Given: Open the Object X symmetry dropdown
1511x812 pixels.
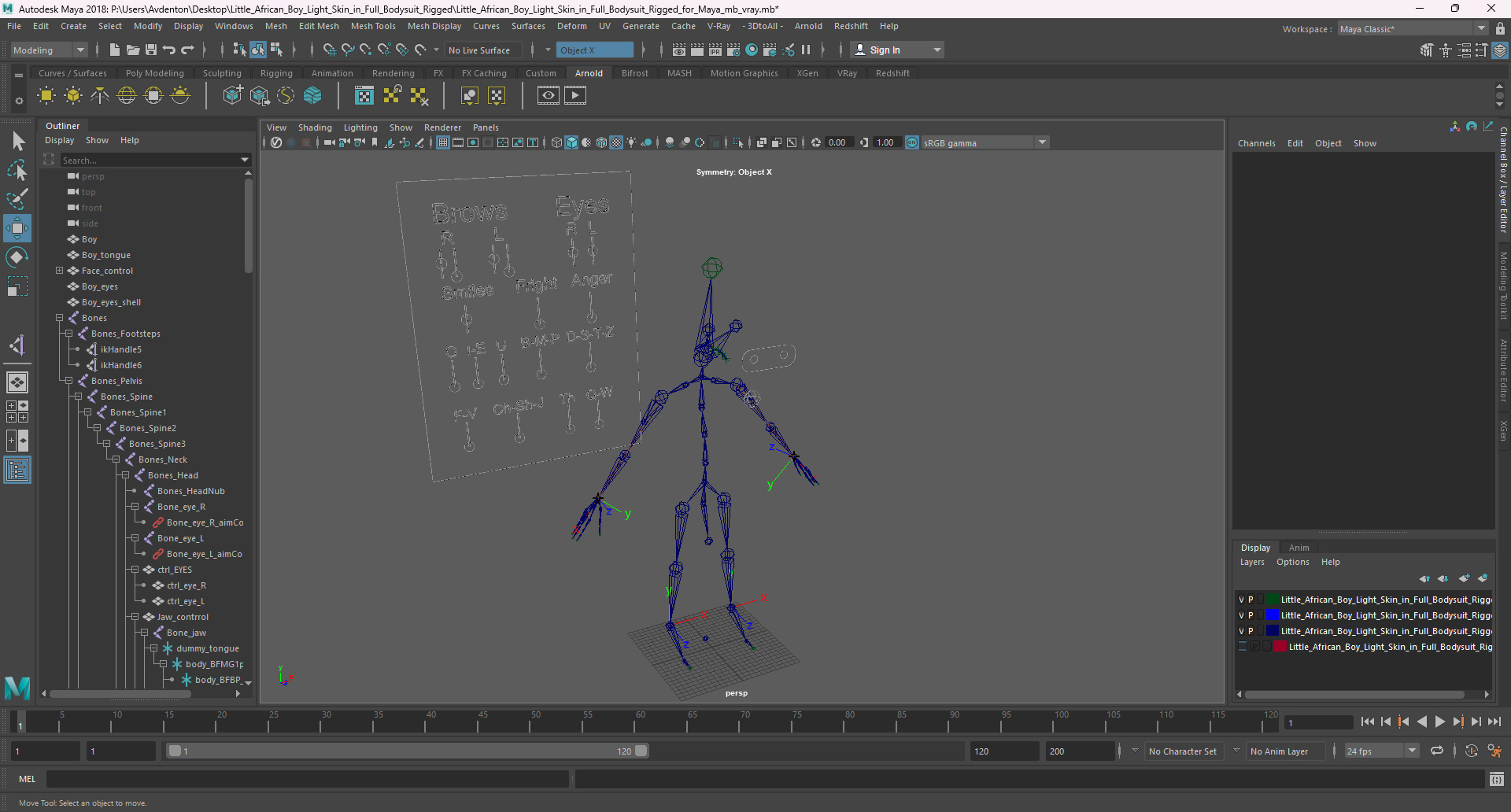Looking at the screenshot, I should click(596, 50).
